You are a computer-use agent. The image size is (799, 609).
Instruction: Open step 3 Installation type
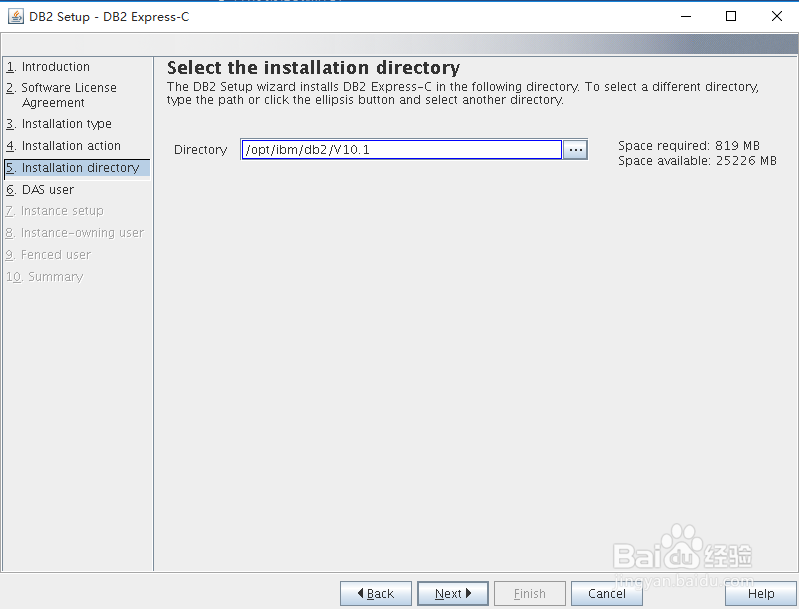coord(59,124)
